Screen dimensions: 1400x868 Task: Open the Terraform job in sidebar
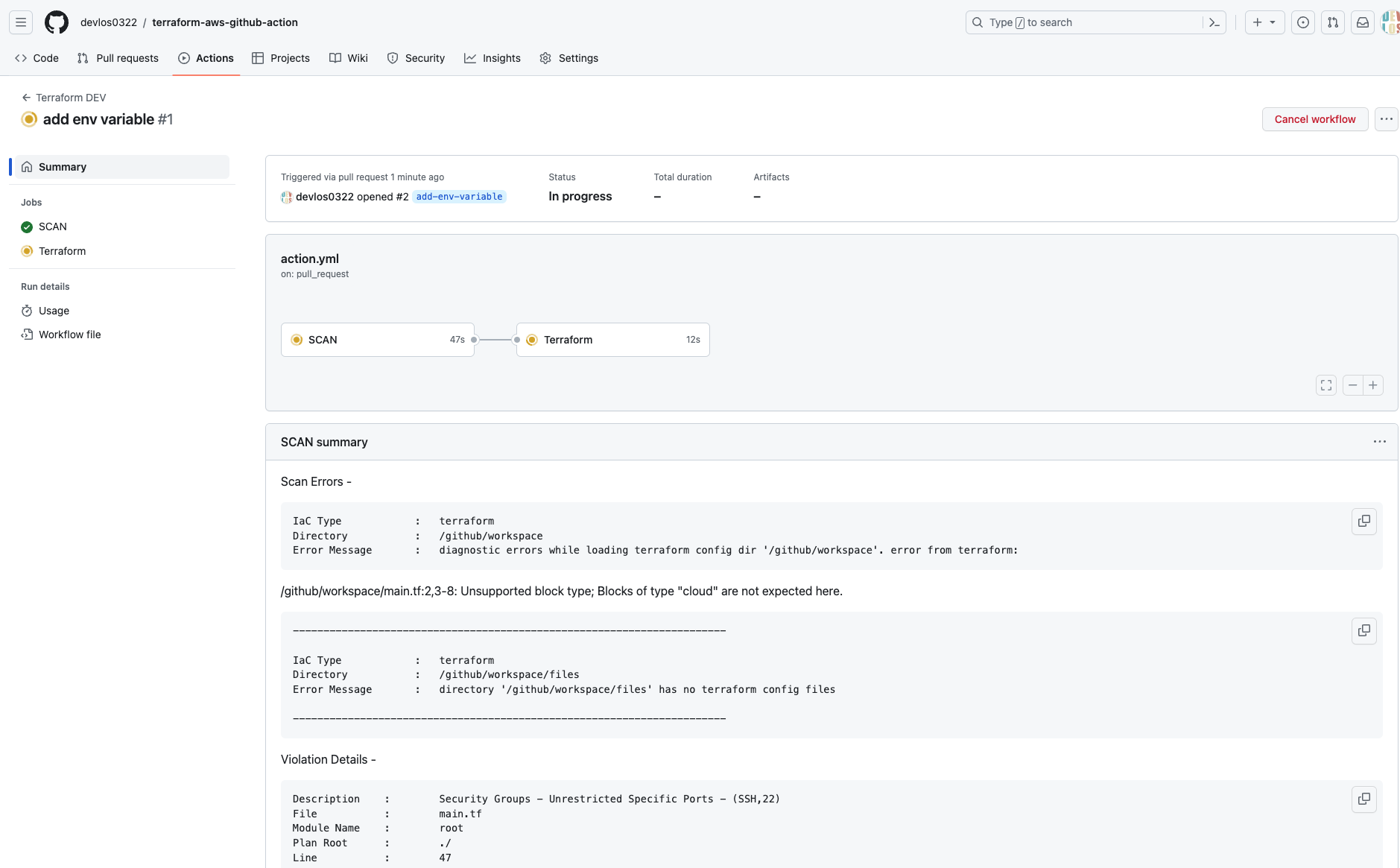tap(122, 251)
